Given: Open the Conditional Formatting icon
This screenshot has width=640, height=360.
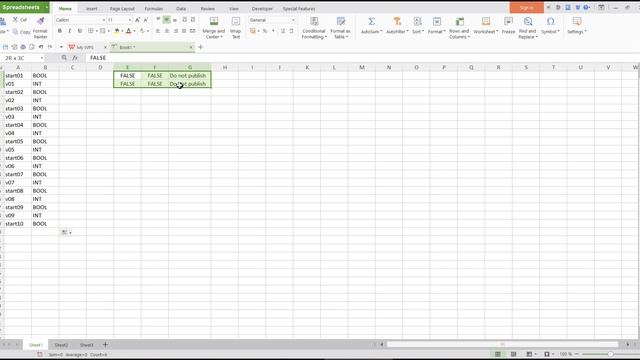Looking at the screenshot, I should [x=314, y=22].
